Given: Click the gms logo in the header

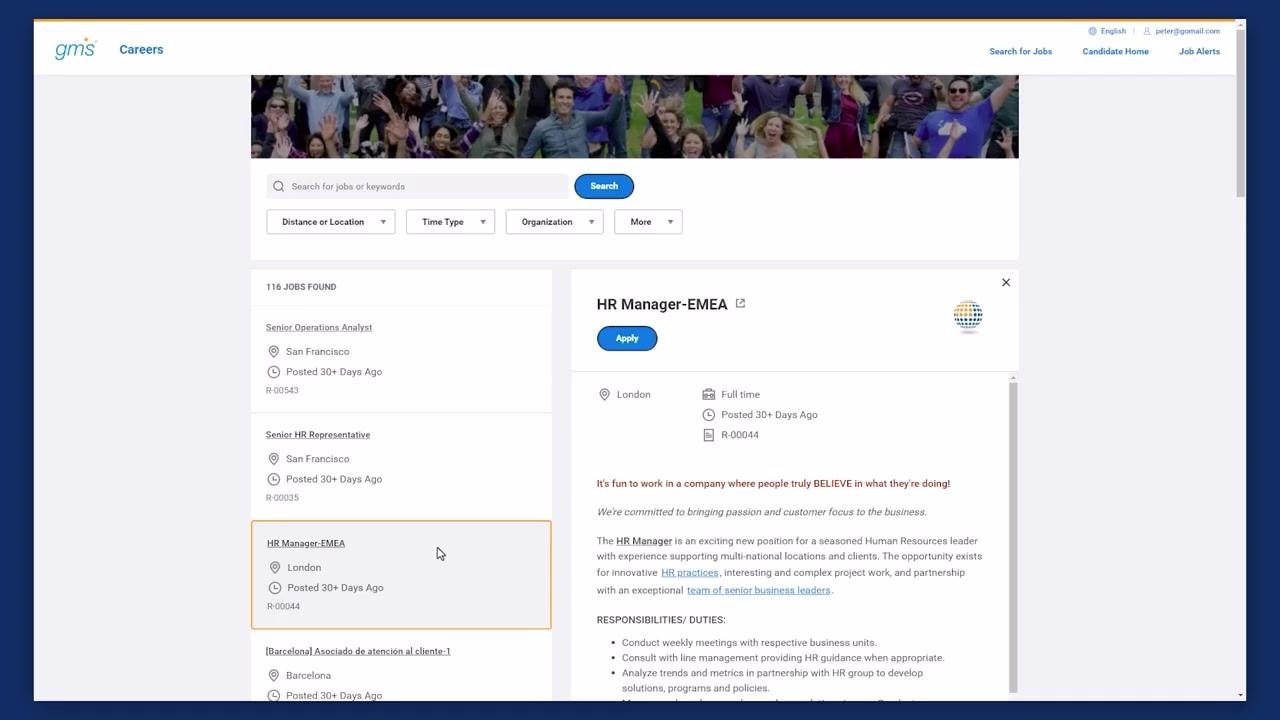Looking at the screenshot, I should click(x=75, y=49).
